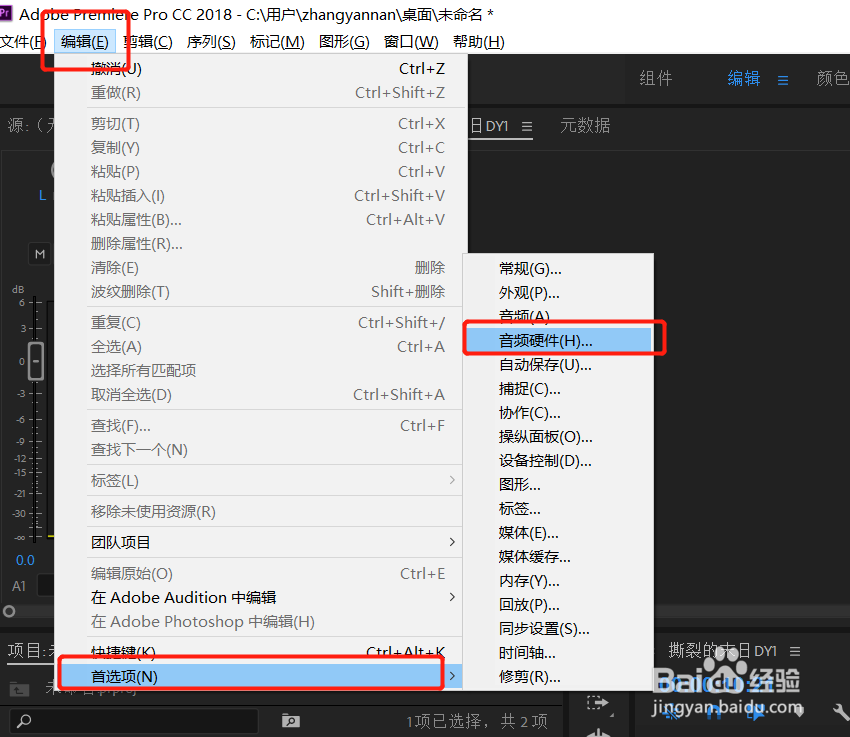Open the 序列(S) menu

coord(211,42)
